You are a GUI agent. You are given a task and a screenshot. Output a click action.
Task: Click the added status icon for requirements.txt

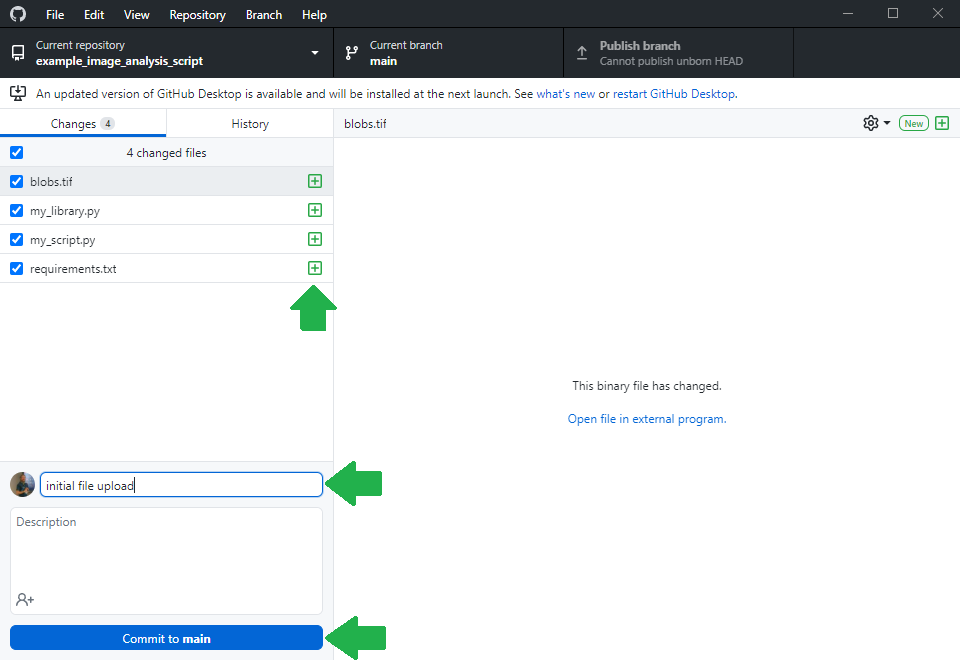pyautogui.click(x=315, y=268)
